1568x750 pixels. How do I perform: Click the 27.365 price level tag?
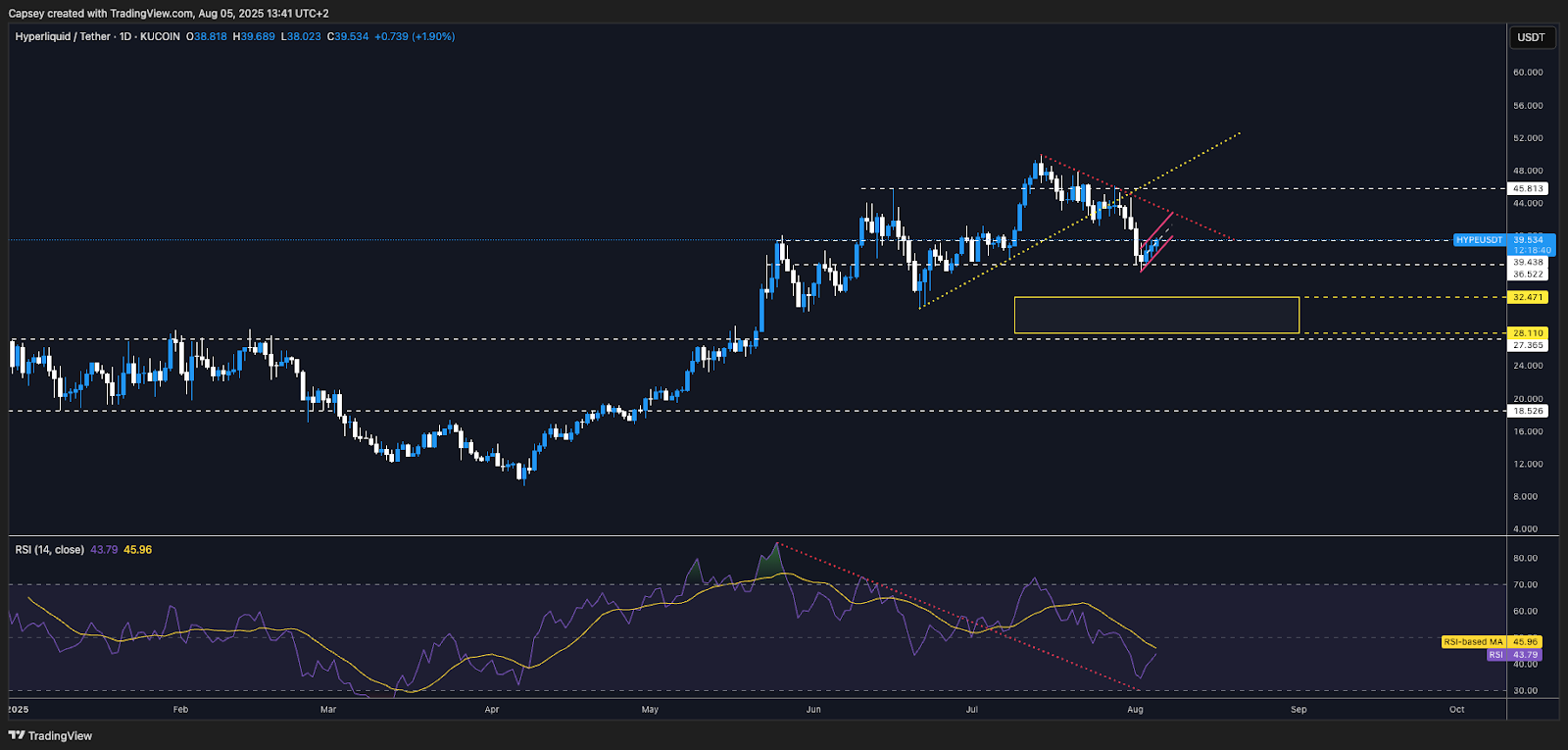tap(1528, 345)
